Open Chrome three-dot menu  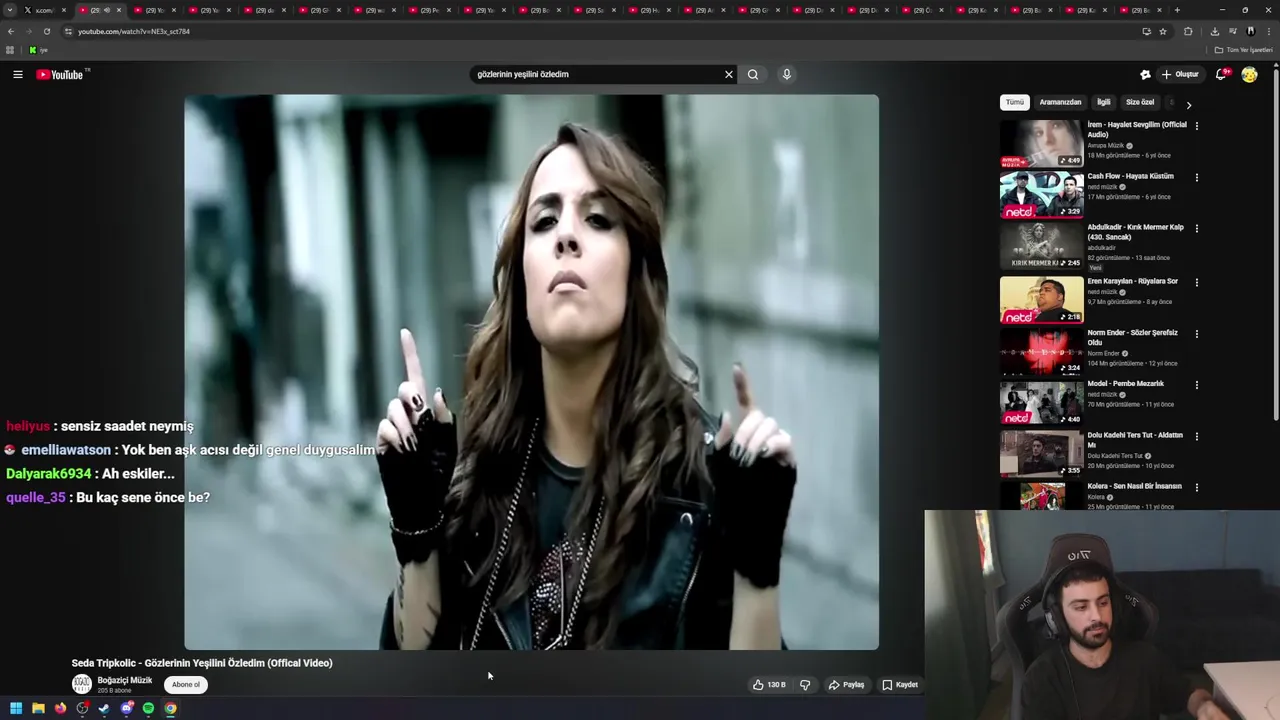click(x=1268, y=31)
